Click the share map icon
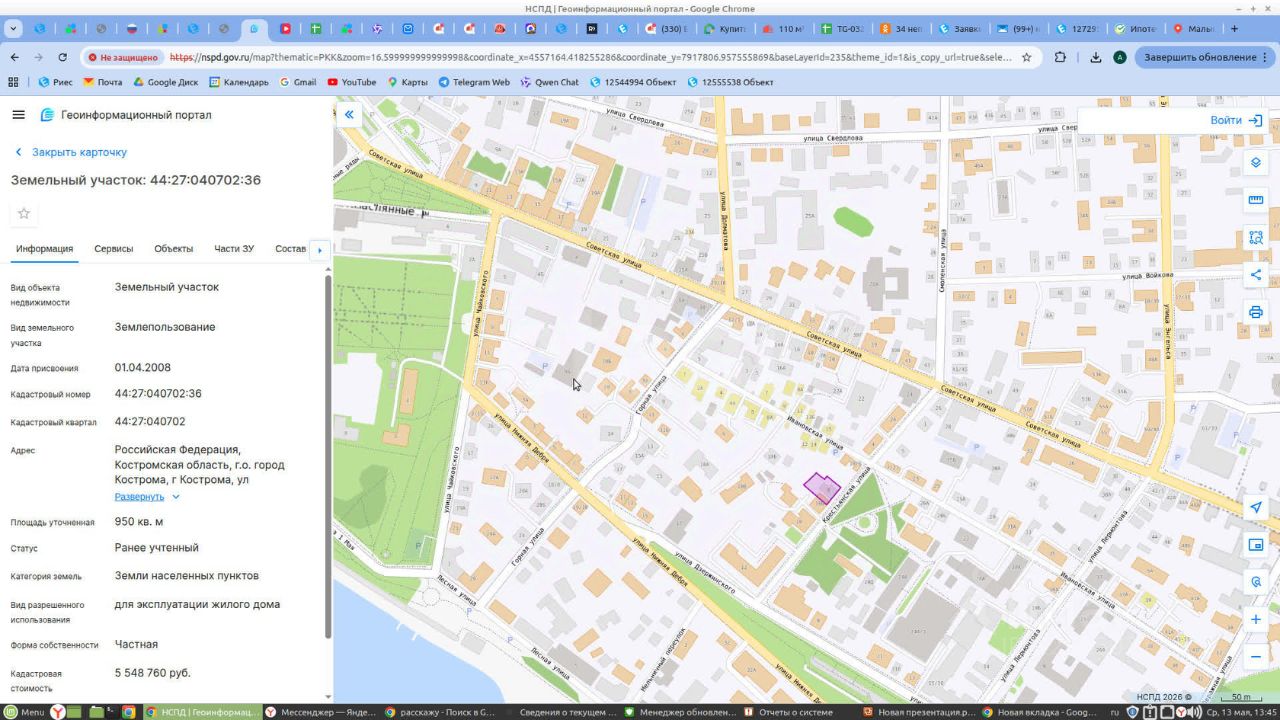Screen dimensions: 1280x720 [x=1256, y=275]
